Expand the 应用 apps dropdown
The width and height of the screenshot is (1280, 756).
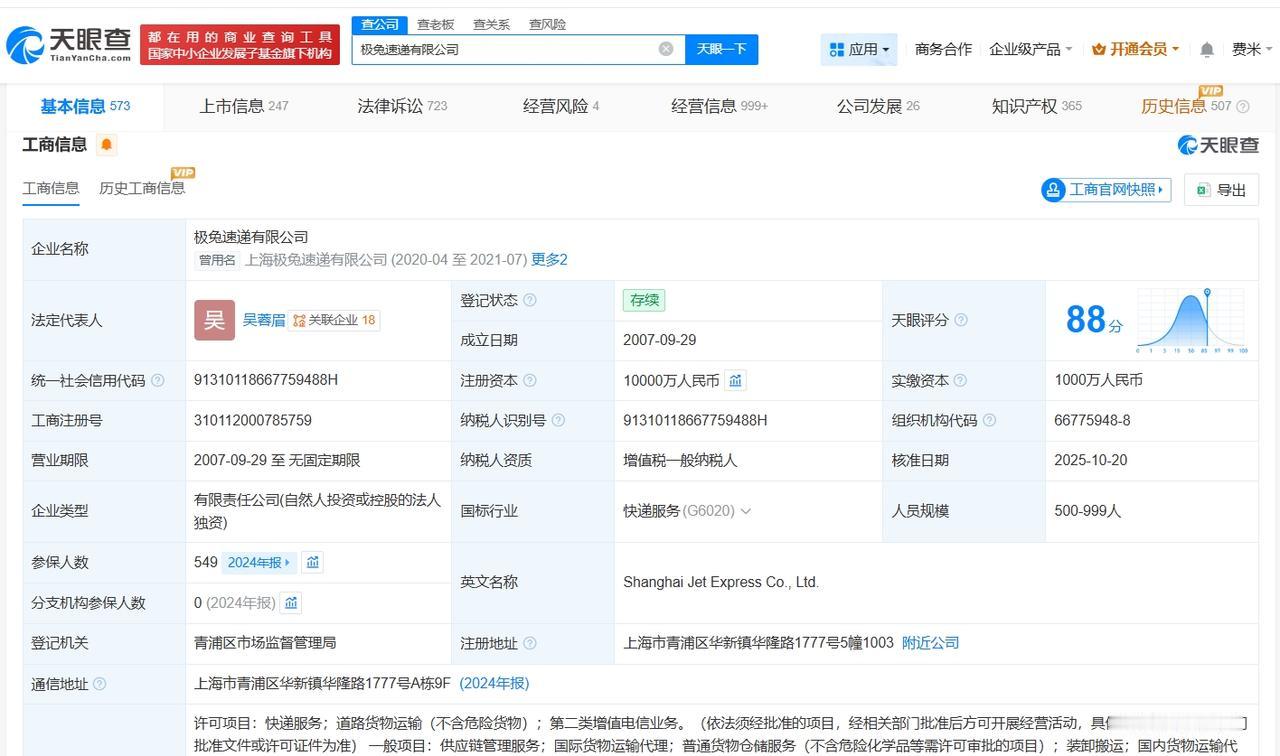[859, 49]
